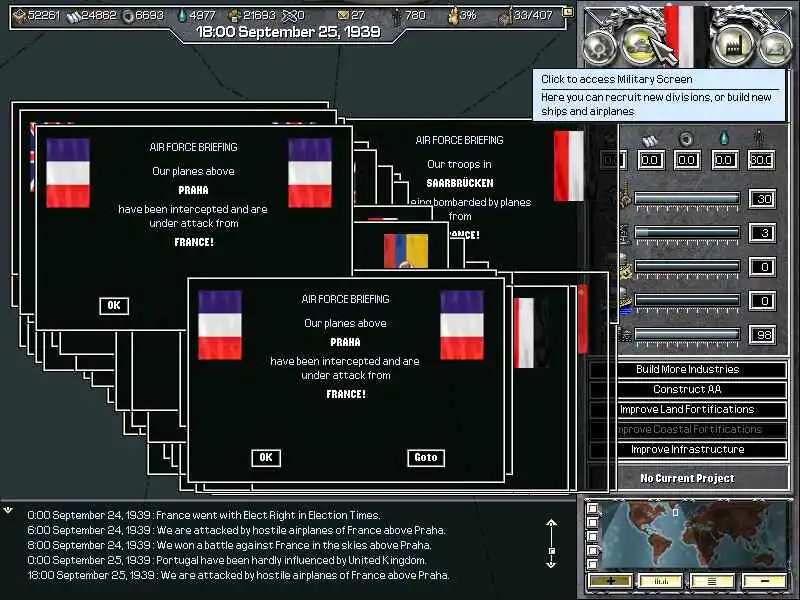
Task: Click the left French flag in front briefing
Action: tap(220, 325)
